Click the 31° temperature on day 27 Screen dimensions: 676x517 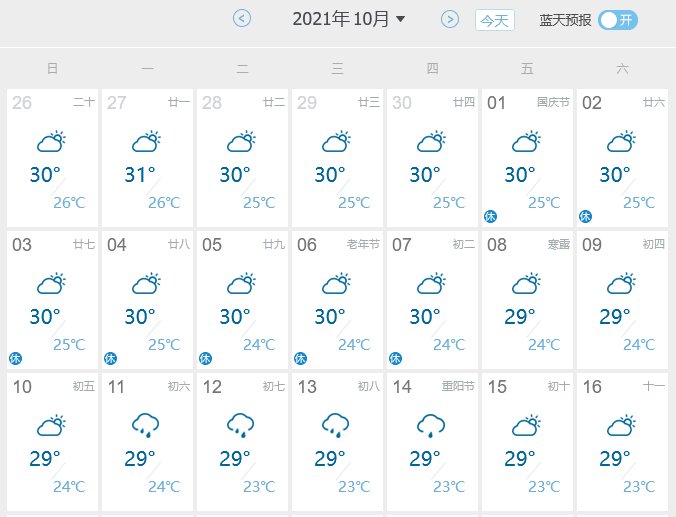(x=140, y=175)
